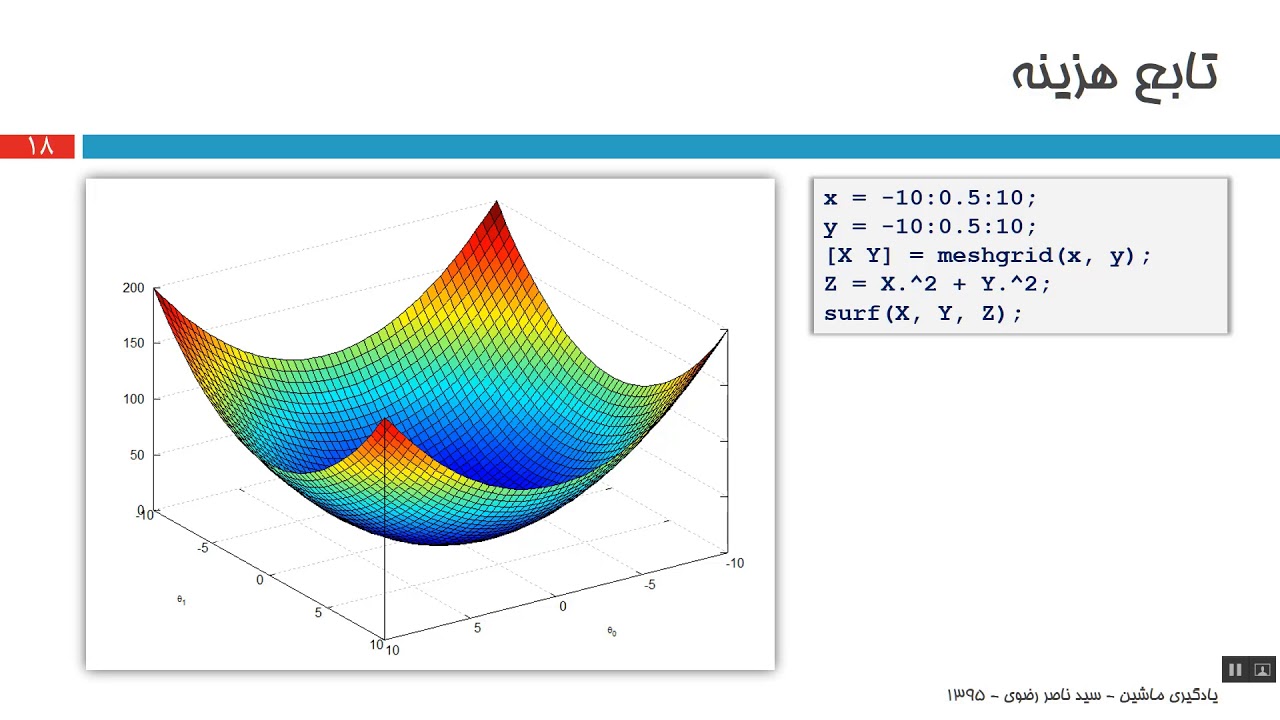The height and width of the screenshot is (720, 1280).
Task: Click the "Z = X.^2 + Y.^2;" line
Action: tap(938, 284)
